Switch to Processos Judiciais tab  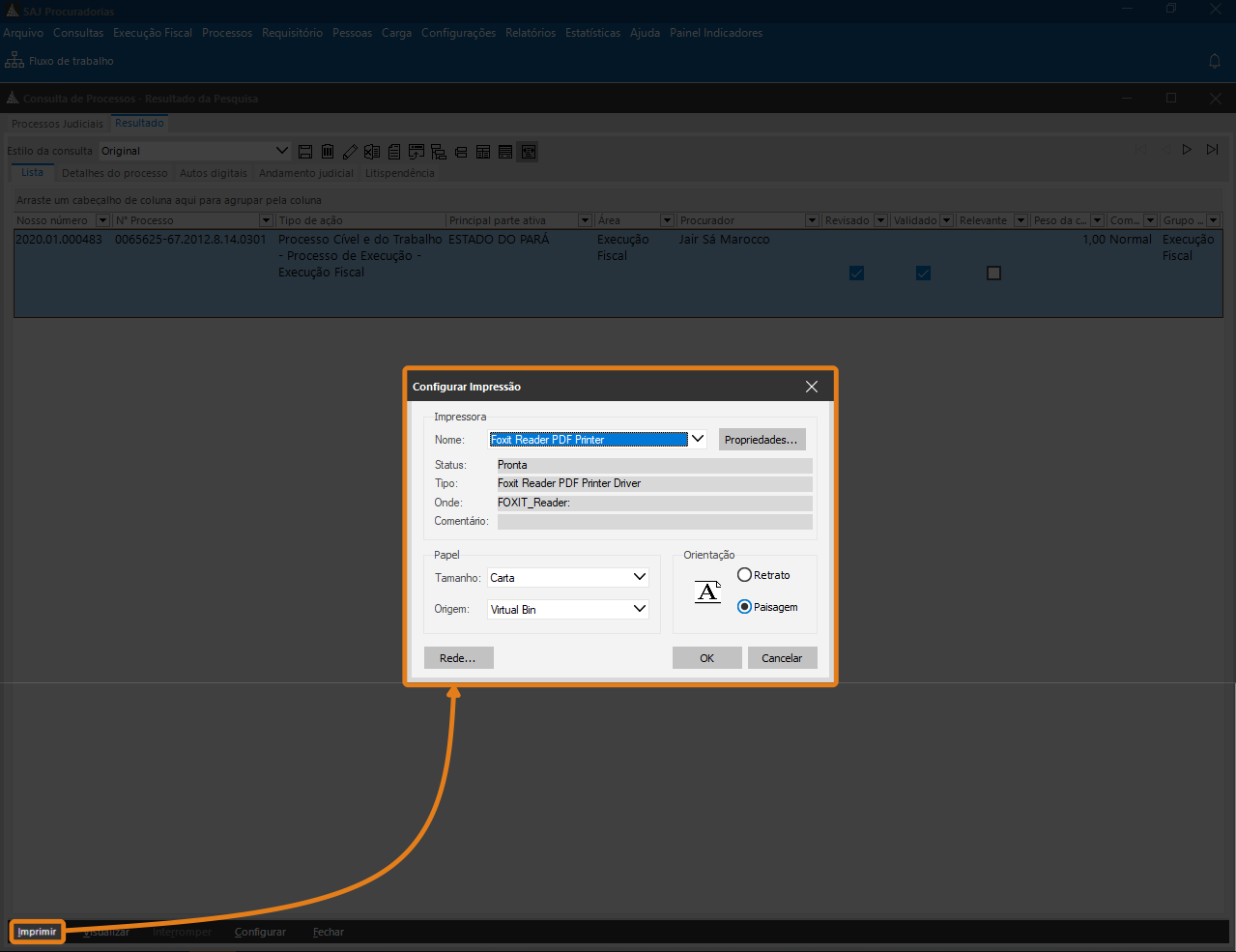57,124
